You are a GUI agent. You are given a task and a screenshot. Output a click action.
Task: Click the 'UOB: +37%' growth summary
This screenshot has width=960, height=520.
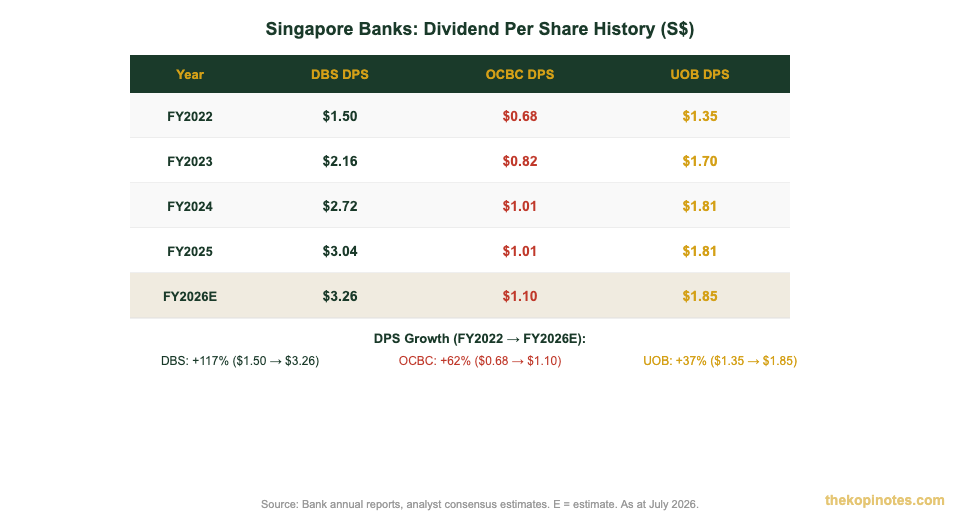(x=720, y=361)
